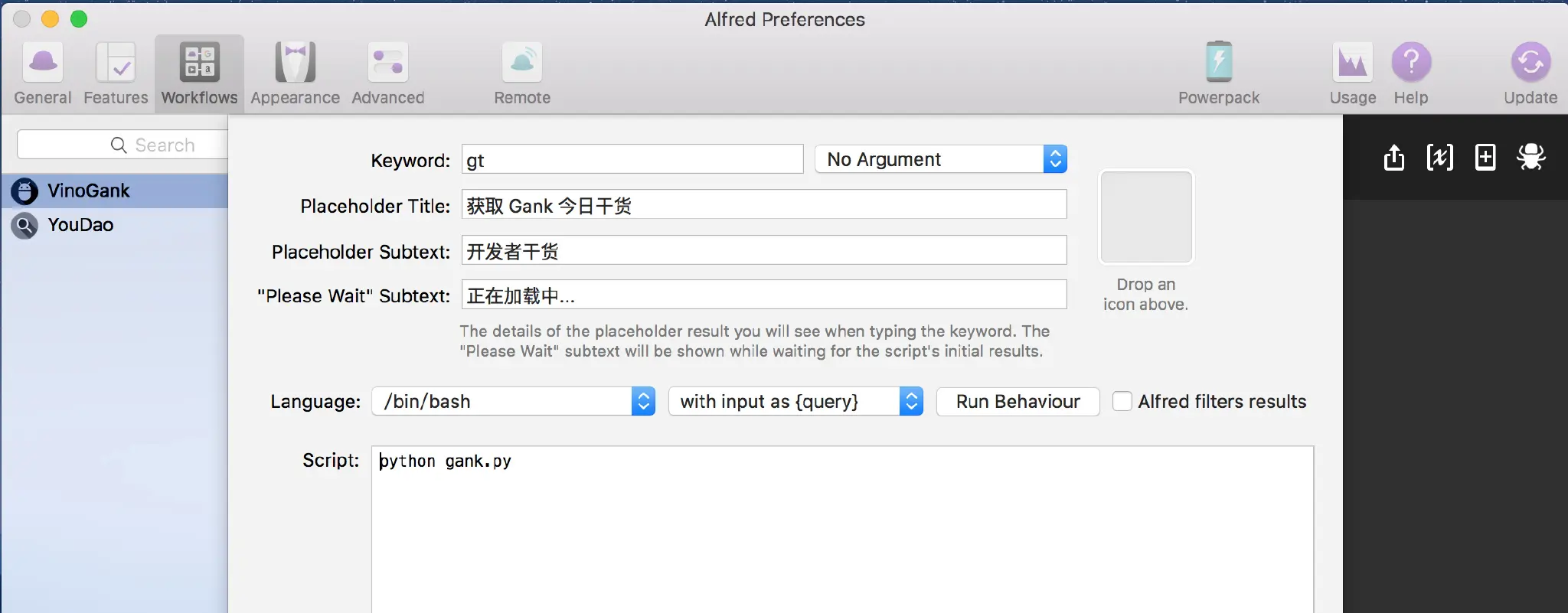Image resolution: width=1568 pixels, height=613 pixels.
Task: Click the close window red button
Action: 21,19
